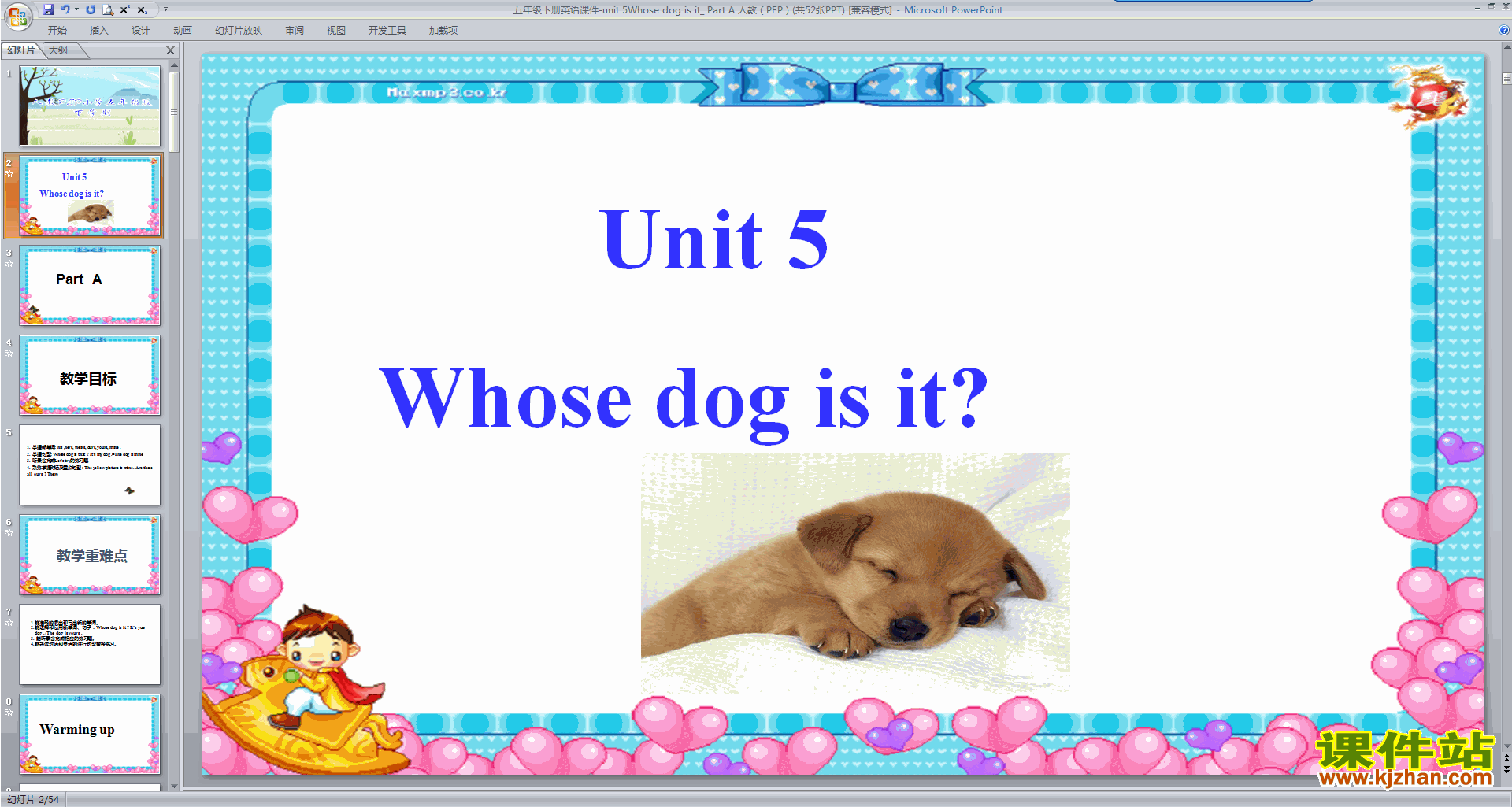Apply superscript formatting
The height and width of the screenshot is (807, 1512).
pos(125,9)
